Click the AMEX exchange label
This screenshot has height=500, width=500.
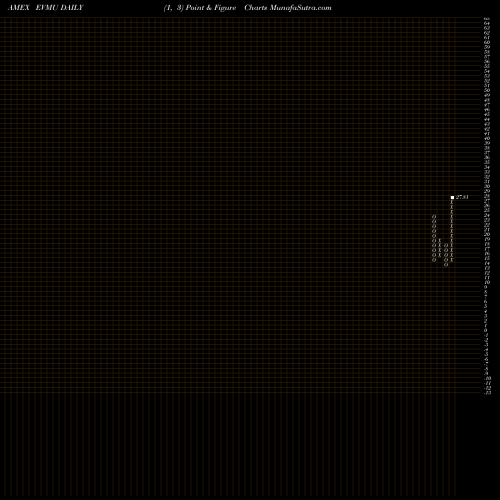click(19, 8)
